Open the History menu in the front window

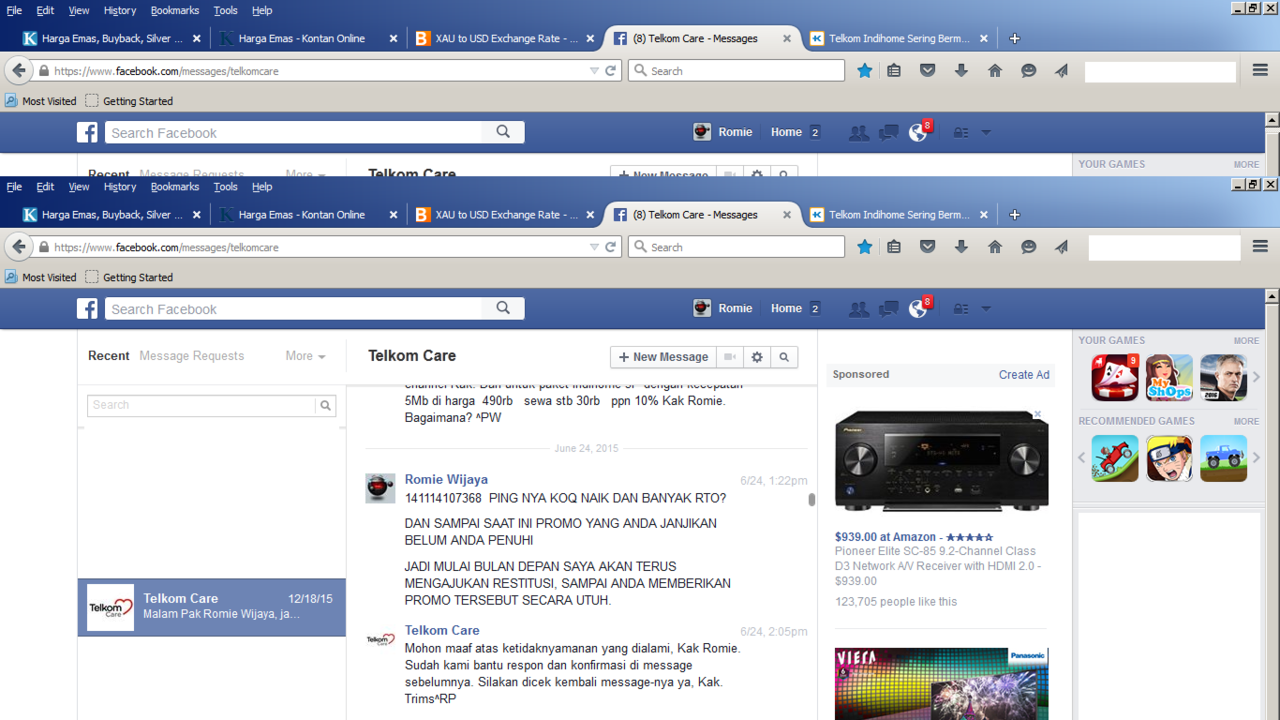coord(119,187)
